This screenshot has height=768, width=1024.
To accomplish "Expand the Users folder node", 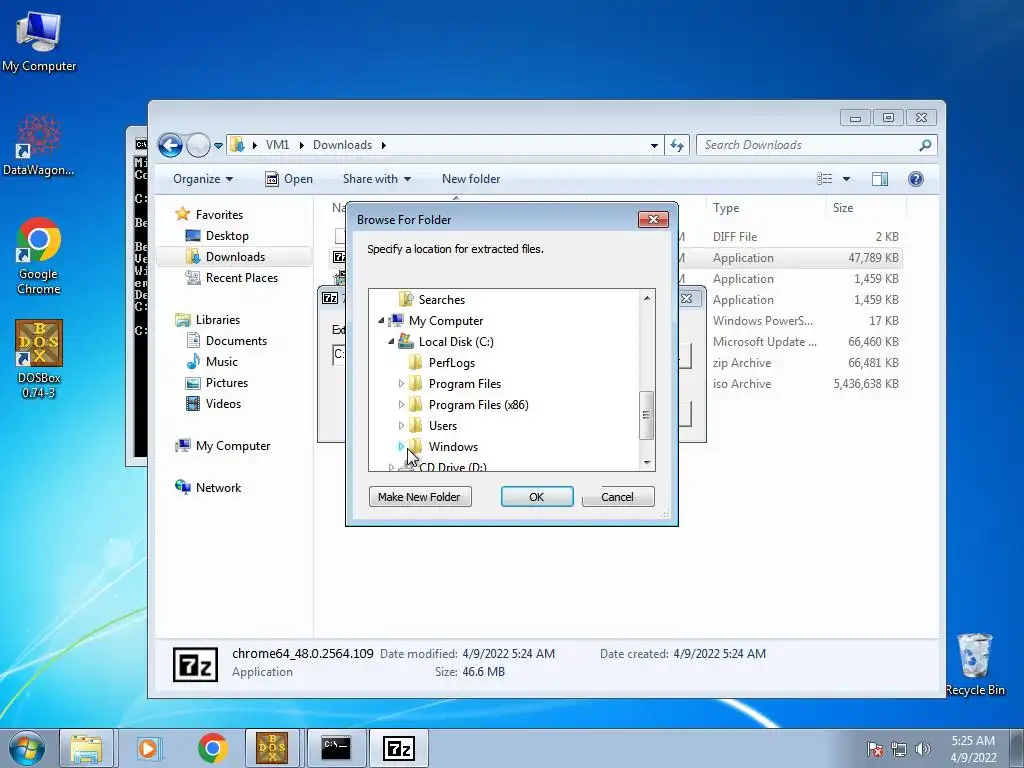I will pyautogui.click(x=401, y=425).
